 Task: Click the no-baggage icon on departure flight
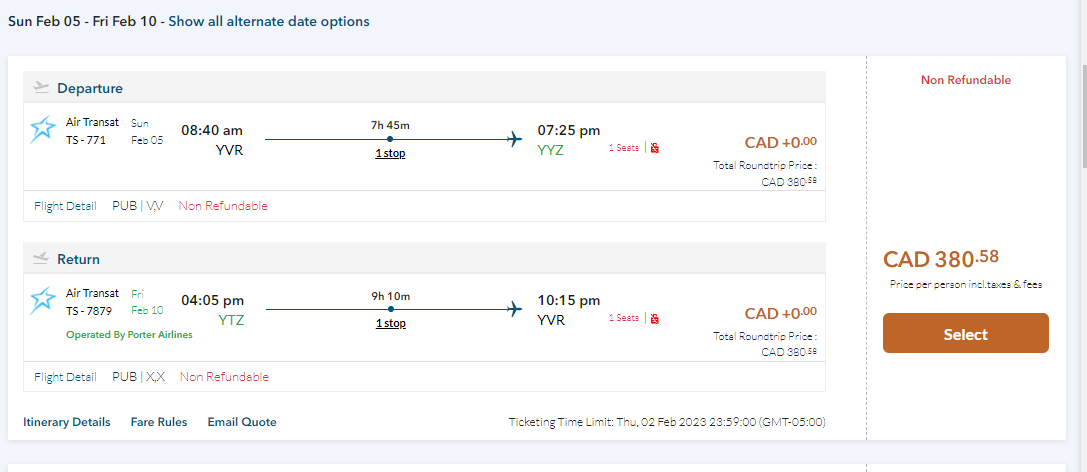click(655, 148)
